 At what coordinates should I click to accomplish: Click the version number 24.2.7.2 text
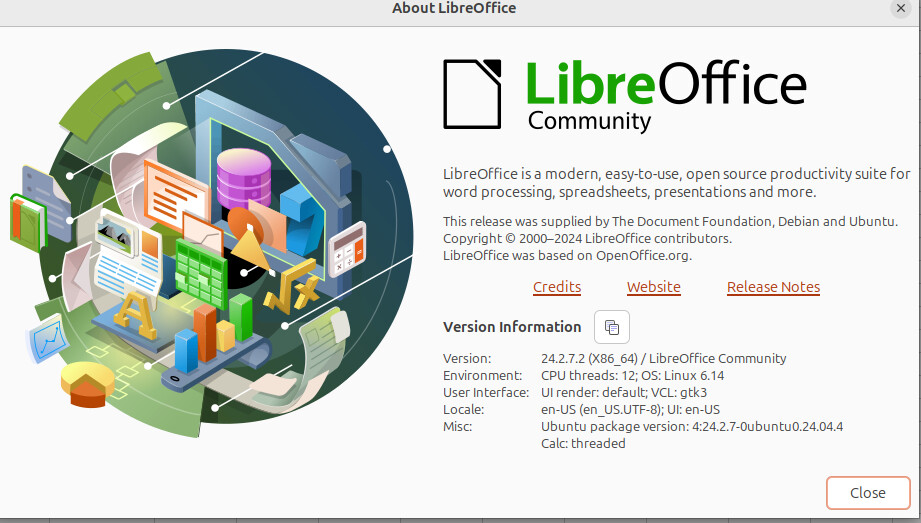[563, 358]
